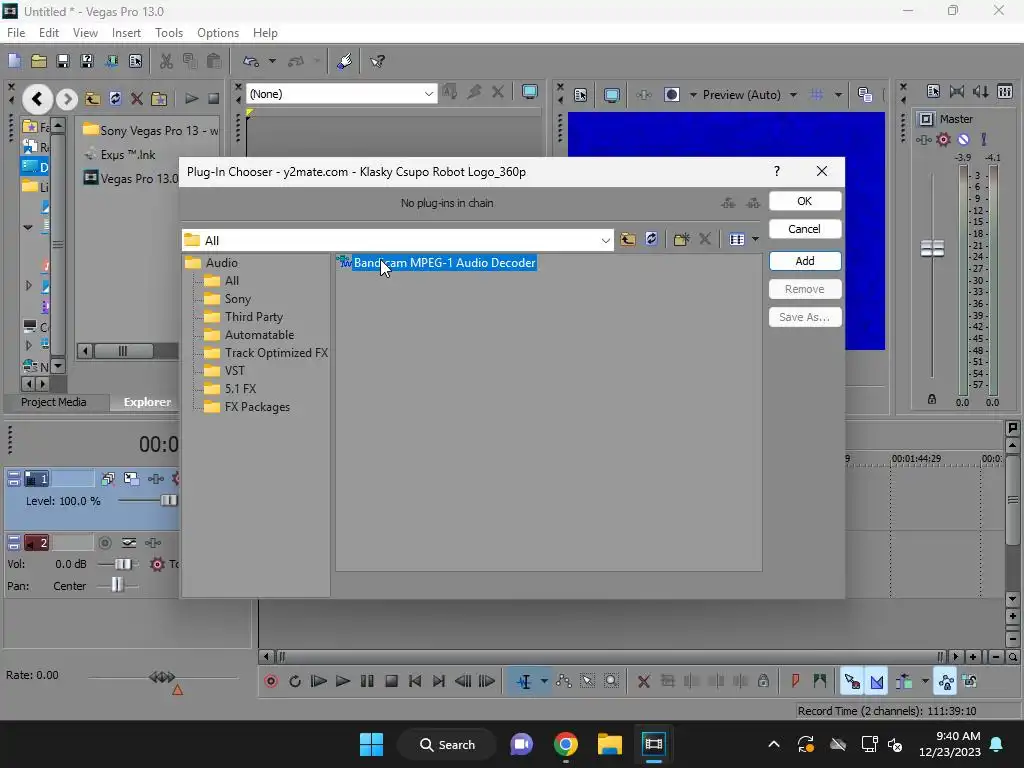Insert marker using the flag icon
Screen dimensions: 1024x768
point(795,681)
